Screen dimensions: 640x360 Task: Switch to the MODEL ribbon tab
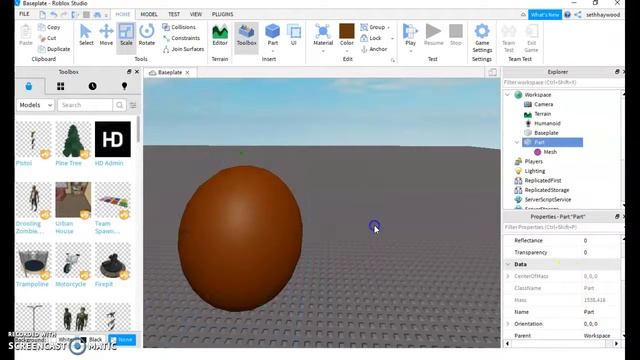[x=149, y=14]
